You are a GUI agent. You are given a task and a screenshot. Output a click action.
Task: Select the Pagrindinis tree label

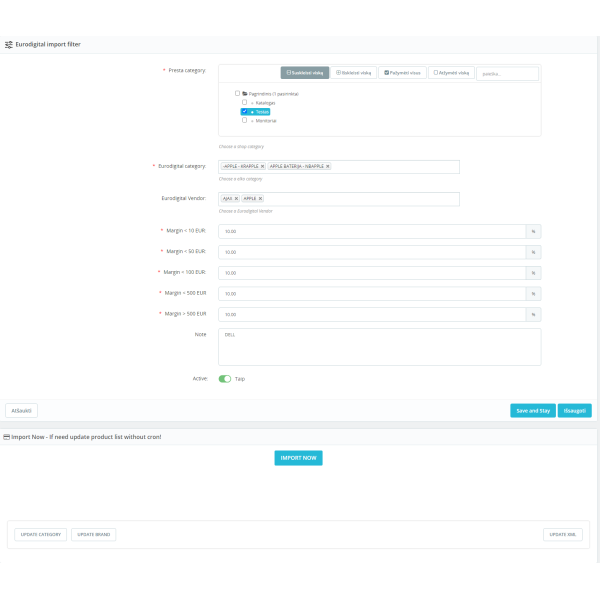pyautogui.click(x=274, y=94)
